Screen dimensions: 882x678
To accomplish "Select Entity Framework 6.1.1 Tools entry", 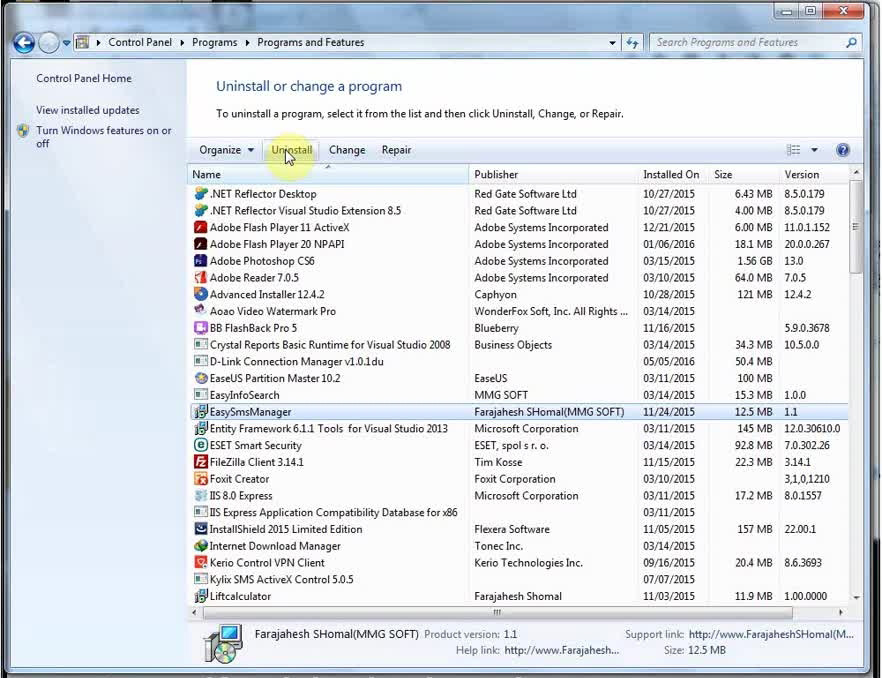I will [x=328, y=429].
